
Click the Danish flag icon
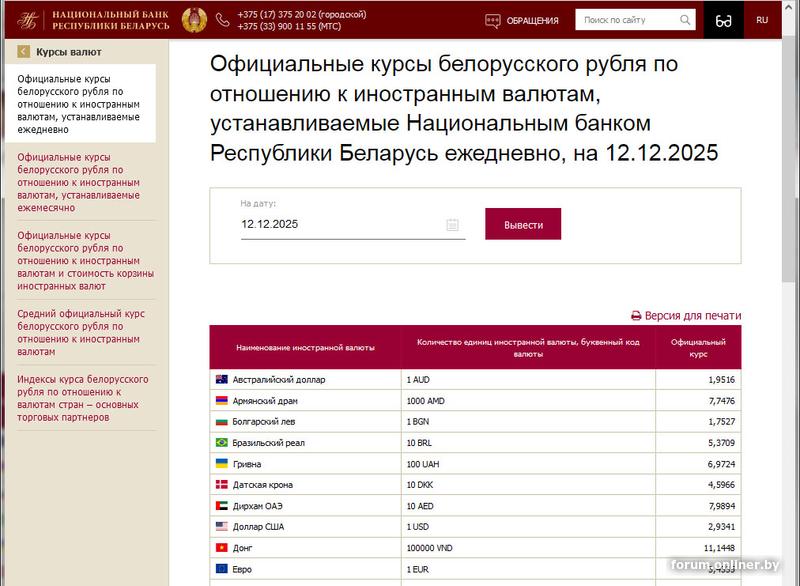[x=221, y=485]
